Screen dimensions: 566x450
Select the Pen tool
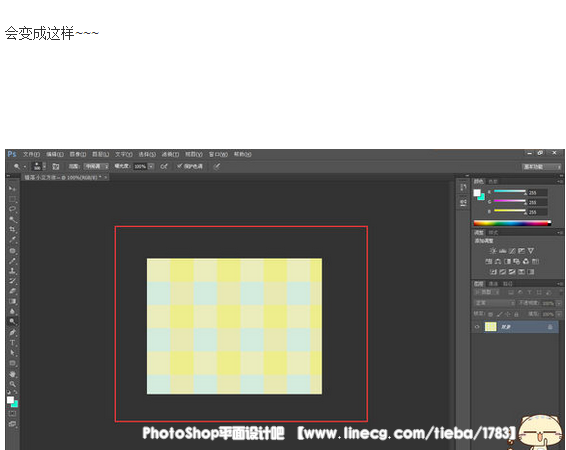pos(12,332)
